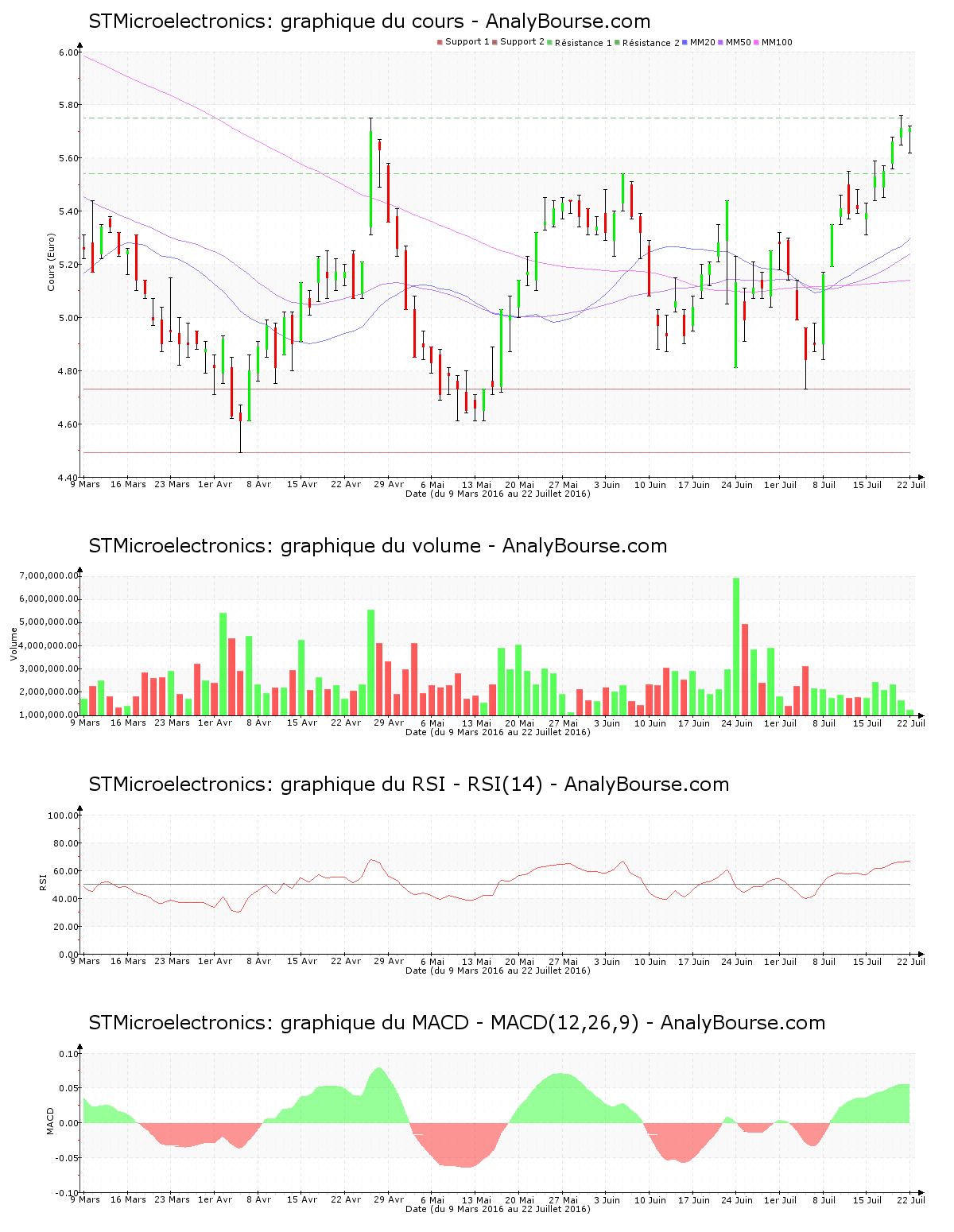Click the 40.00 value on RSI axis
954x1232 pixels.
[66, 899]
